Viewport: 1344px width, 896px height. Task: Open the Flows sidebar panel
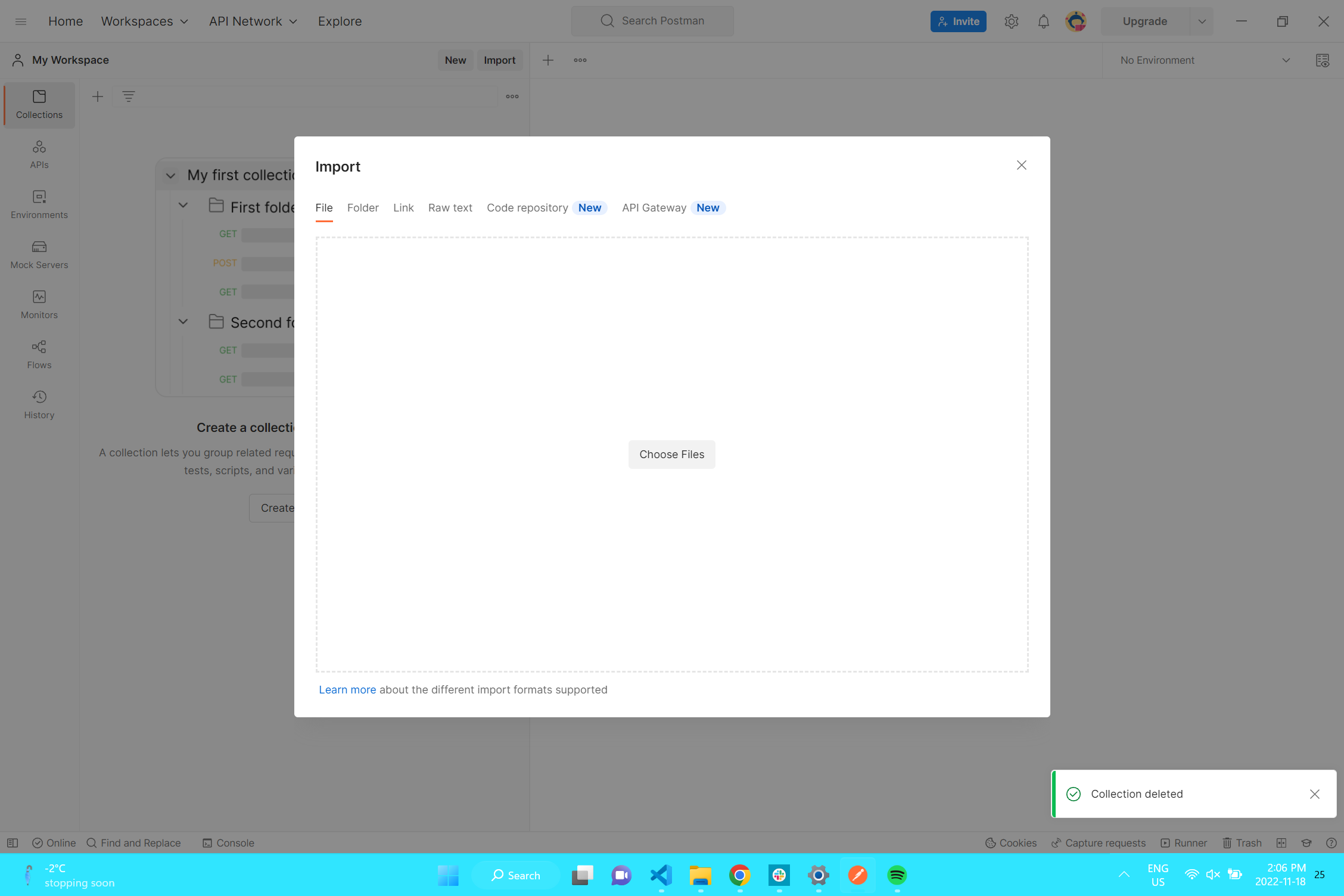coord(39,354)
